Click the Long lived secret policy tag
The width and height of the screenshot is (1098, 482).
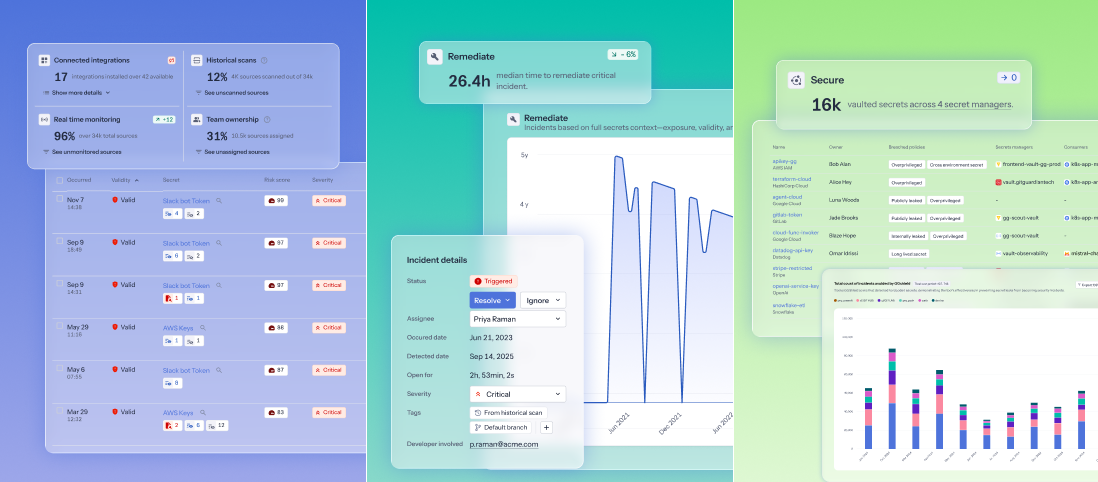909,254
